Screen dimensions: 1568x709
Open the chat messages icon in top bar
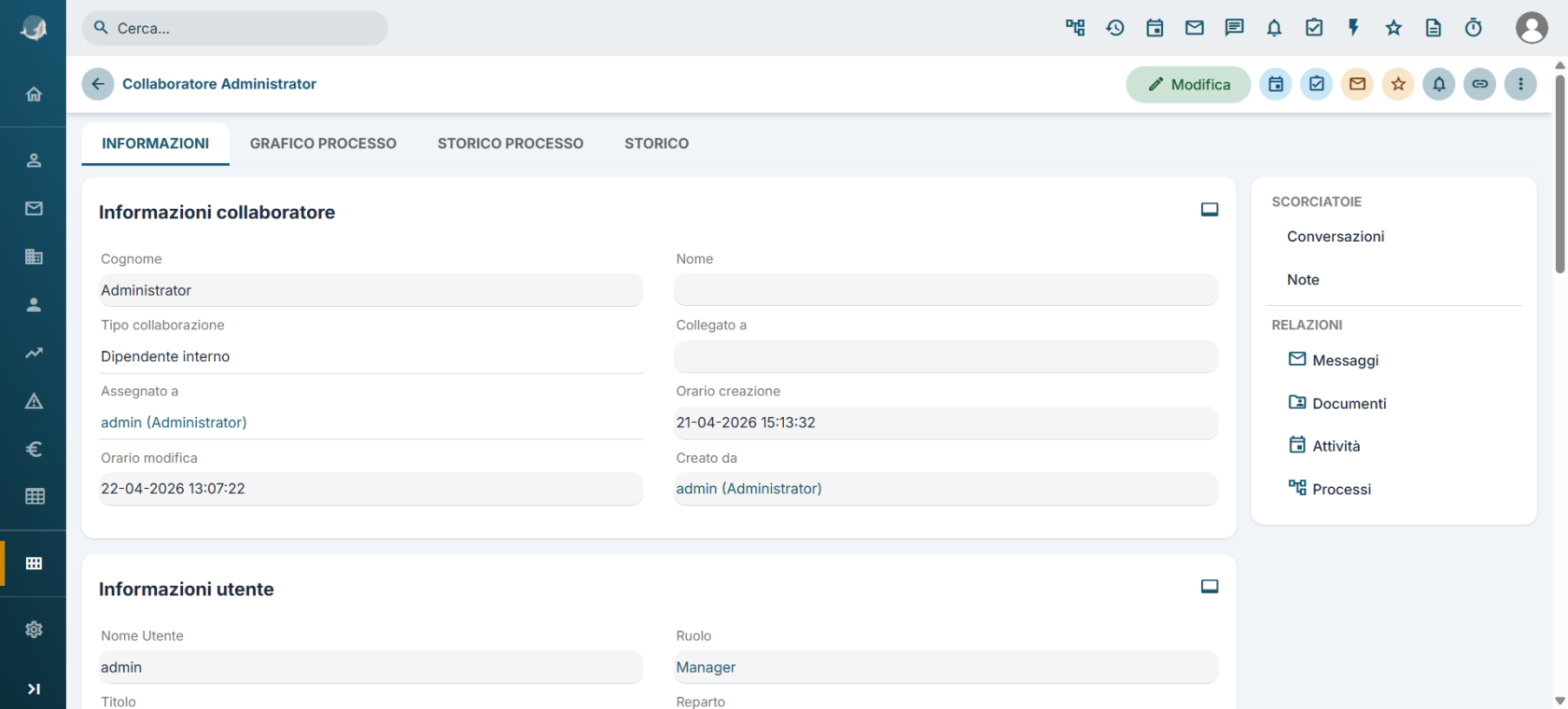tap(1234, 28)
